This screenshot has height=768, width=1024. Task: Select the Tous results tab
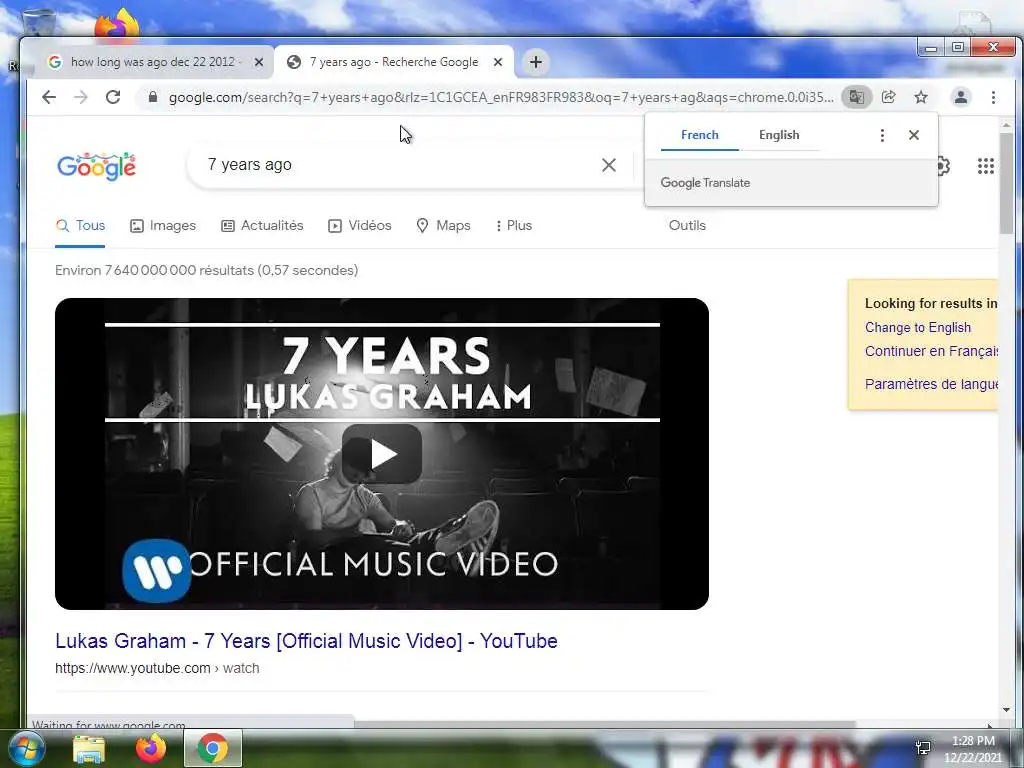tap(80, 226)
